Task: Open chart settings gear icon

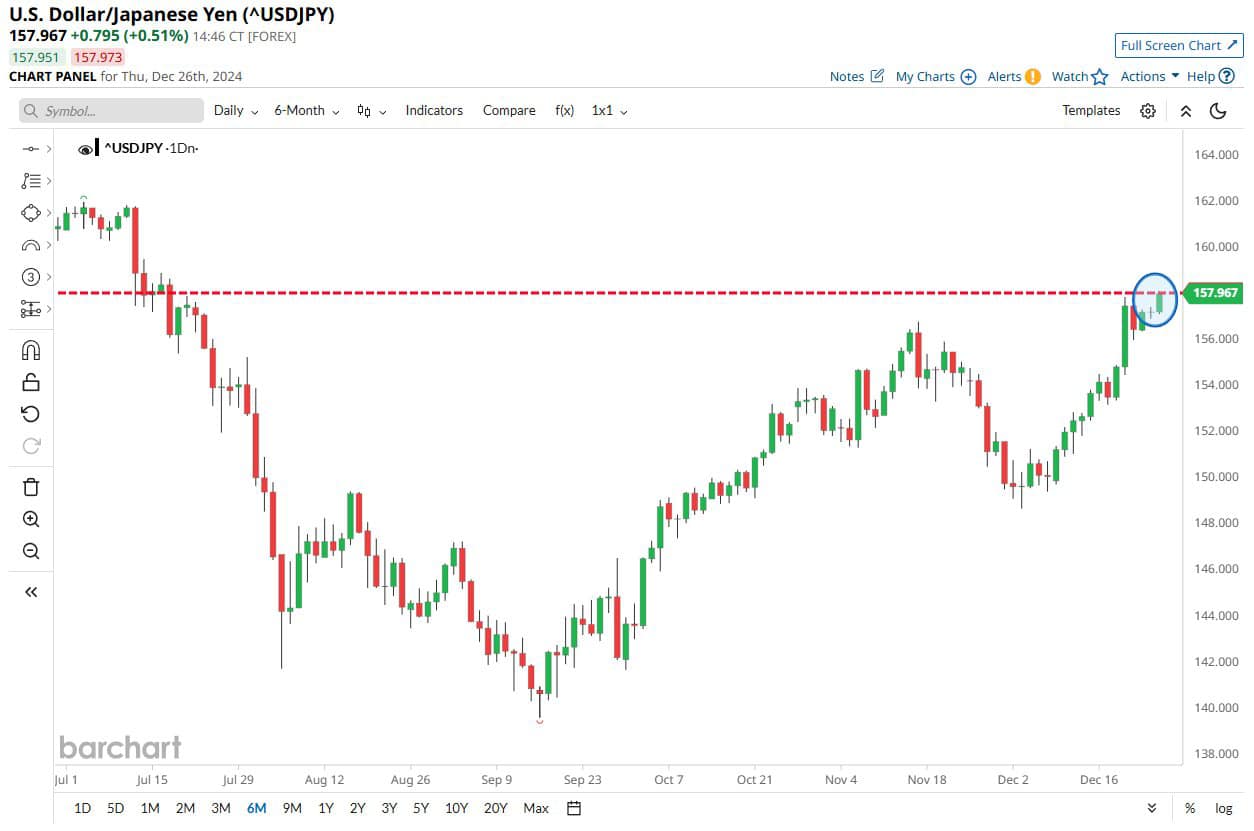Action: [x=1148, y=111]
